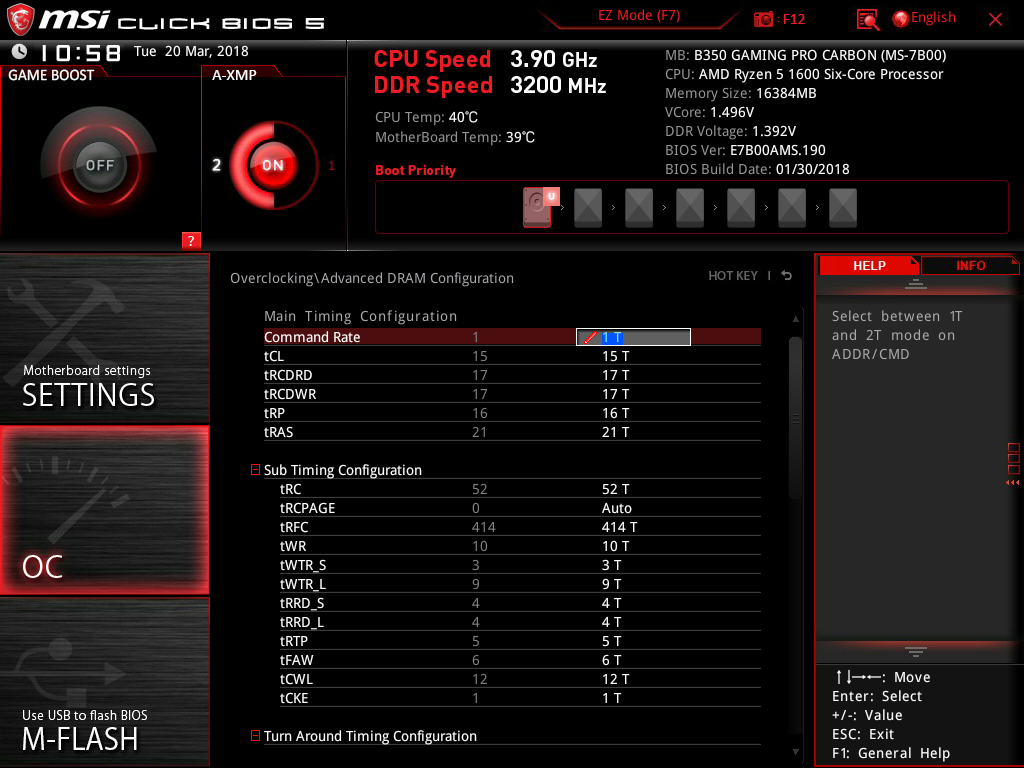Edit the tRFC 414 T value
Viewport: 1024px width, 768px height.
[619, 527]
